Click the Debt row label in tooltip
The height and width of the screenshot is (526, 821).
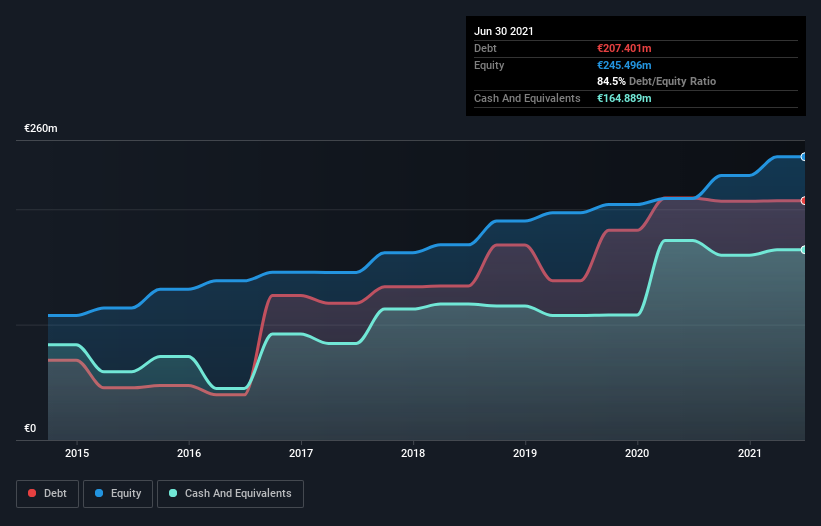tap(485, 48)
